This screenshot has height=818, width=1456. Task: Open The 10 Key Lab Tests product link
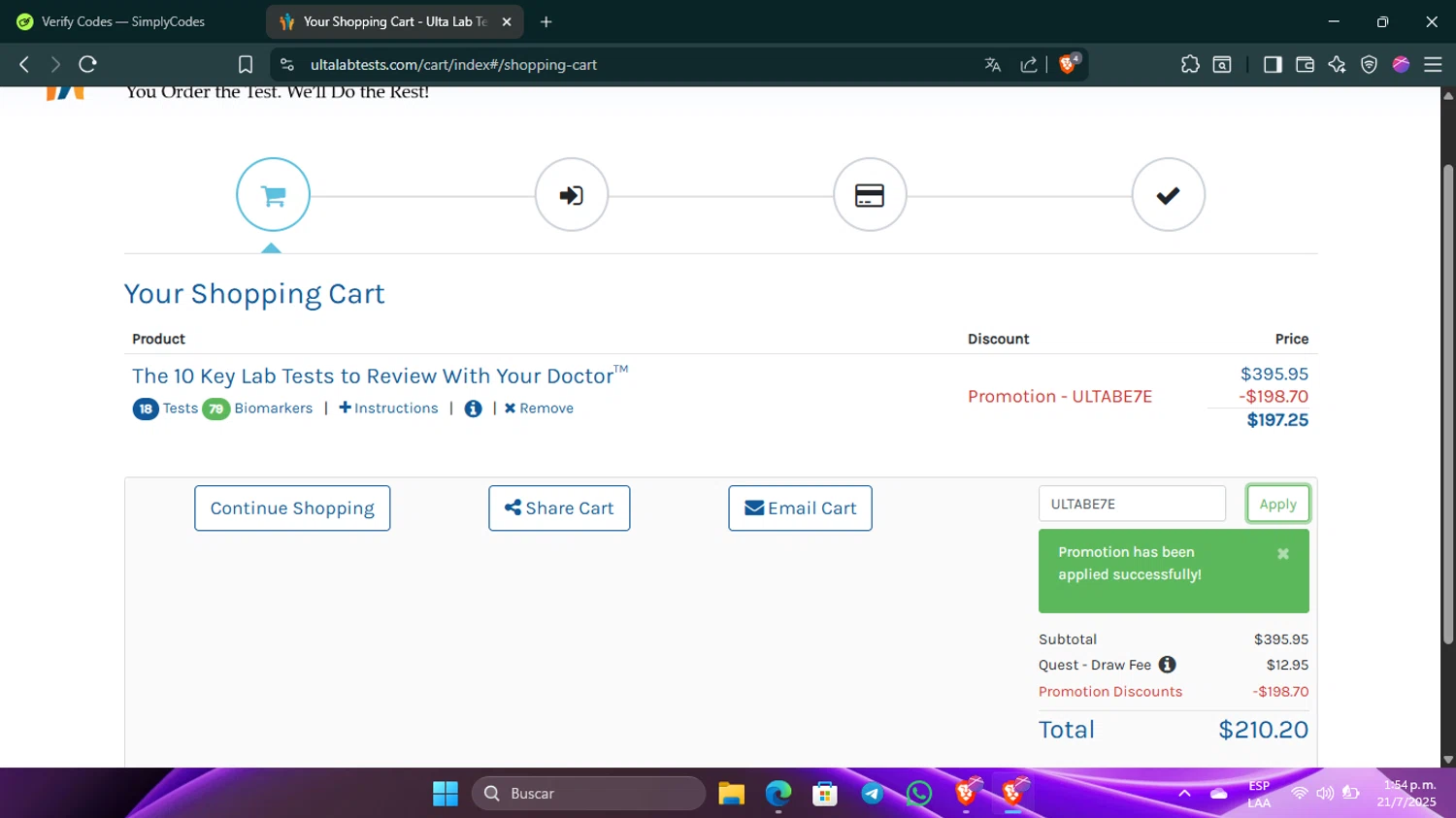tap(380, 376)
